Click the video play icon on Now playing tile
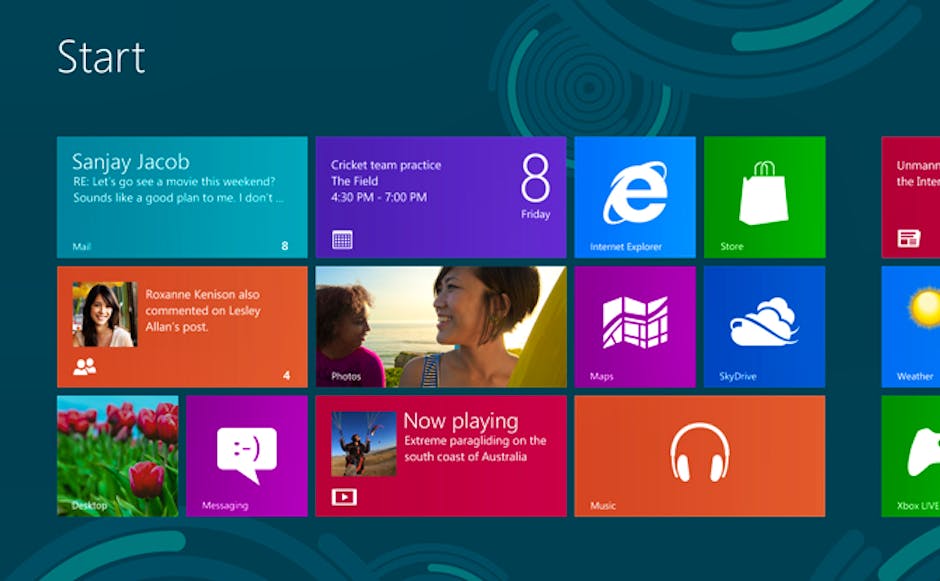Image resolution: width=940 pixels, height=581 pixels. click(x=344, y=496)
